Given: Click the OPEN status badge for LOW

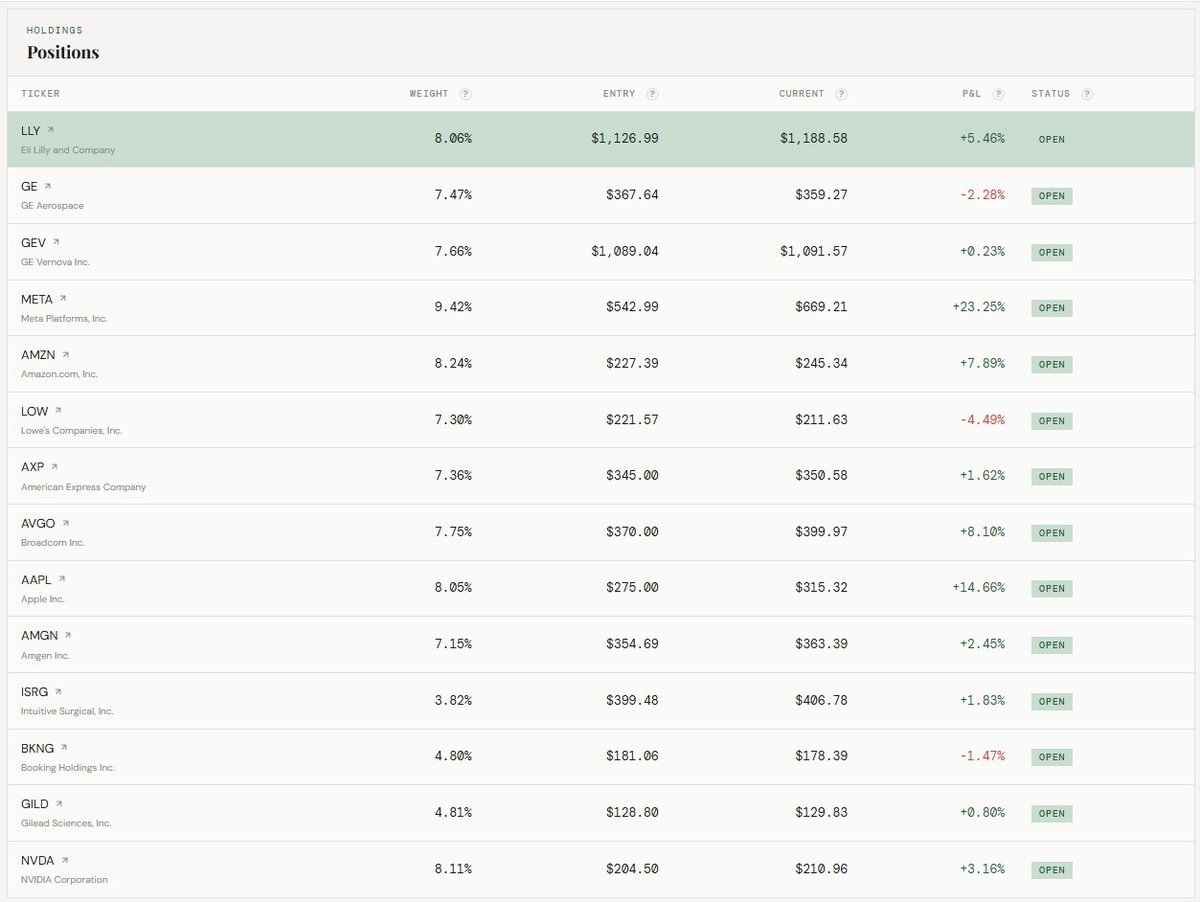Looking at the screenshot, I should click(1052, 421).
